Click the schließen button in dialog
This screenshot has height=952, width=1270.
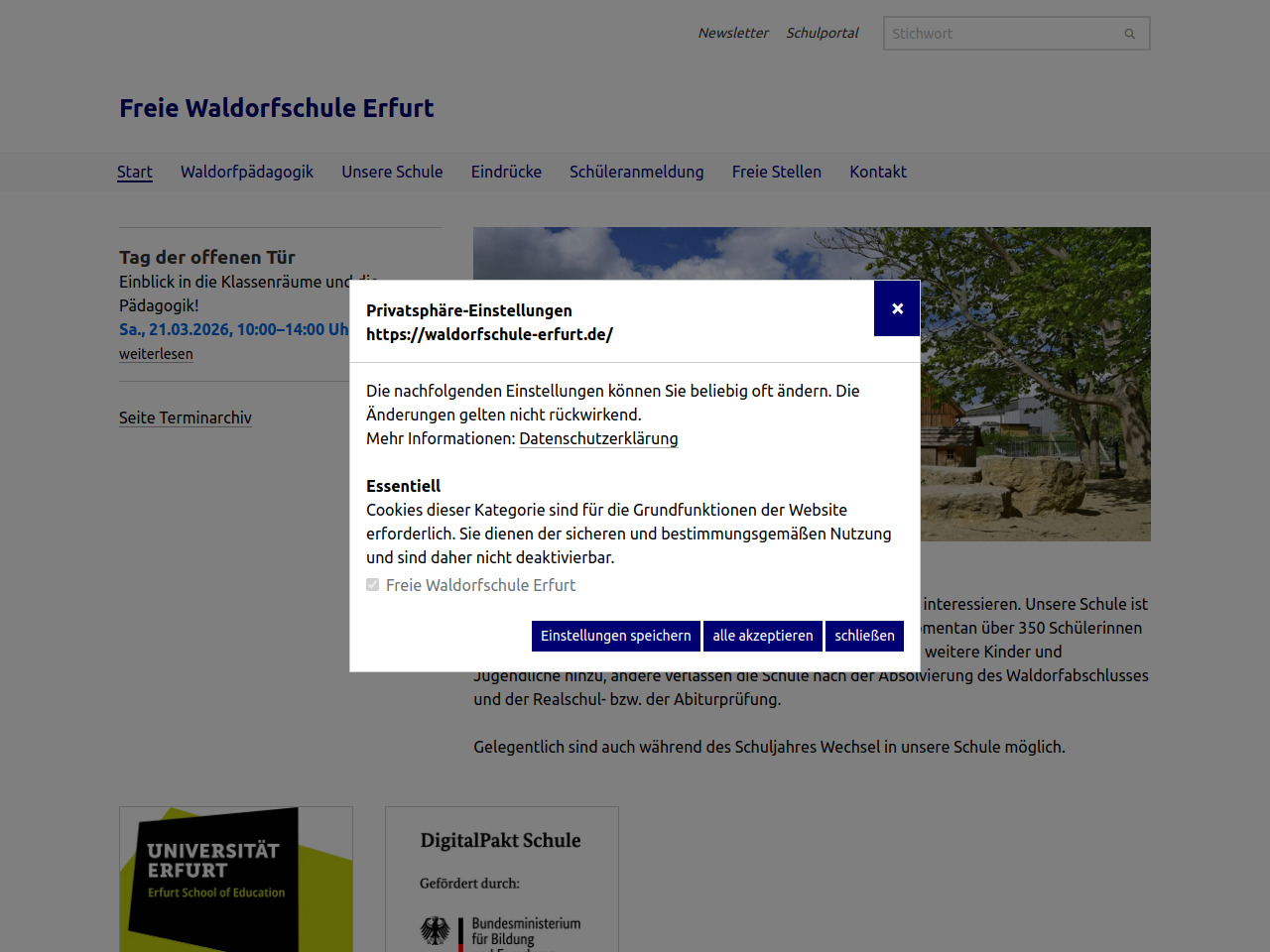(864, 636)
